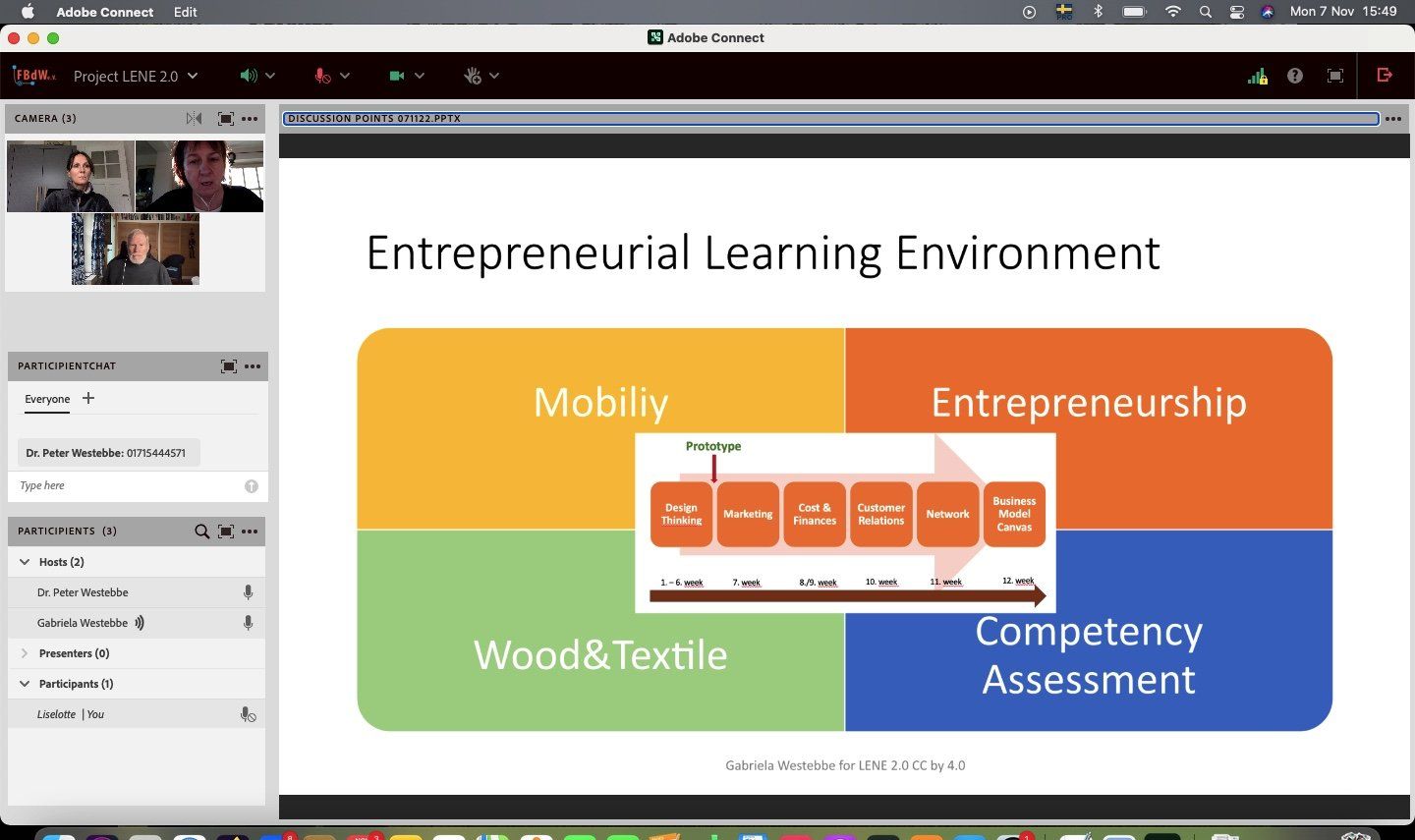Click Dr. Peter Westebbe's chat message

pyautogui.click(x=108, y=453)
